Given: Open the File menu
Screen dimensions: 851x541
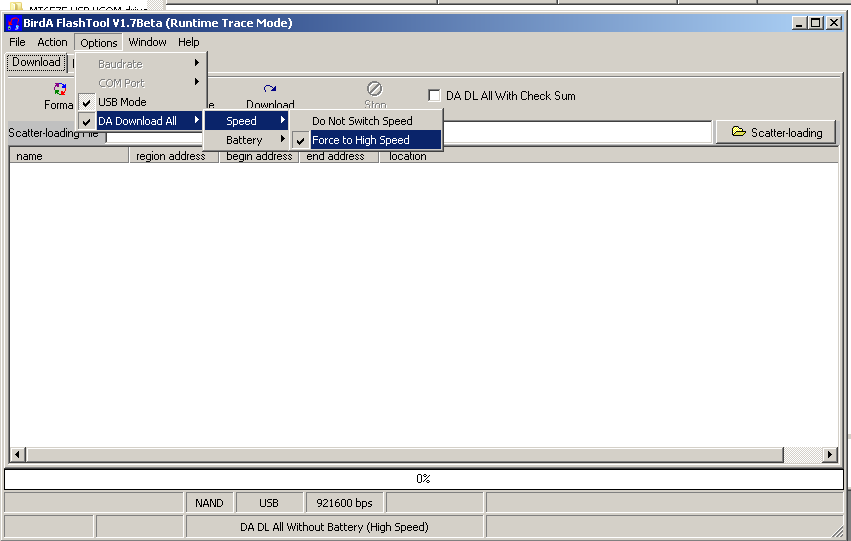Looking at the screenshot, I should click(17, 42).
